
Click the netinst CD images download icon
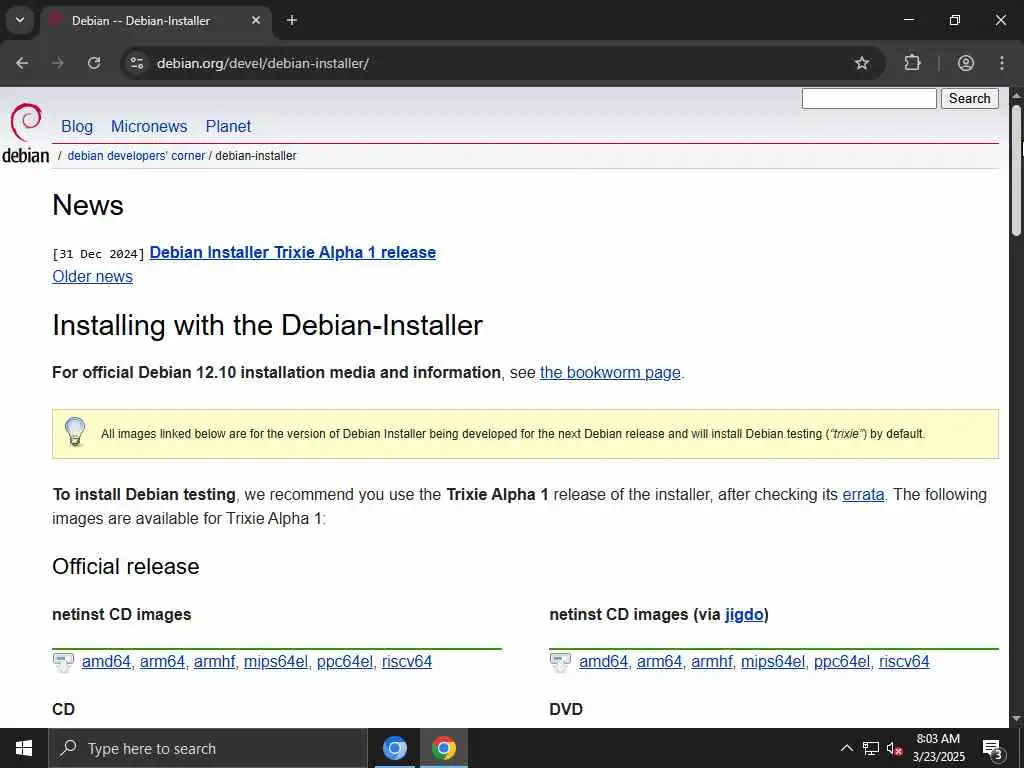click(x=63, y=662)
